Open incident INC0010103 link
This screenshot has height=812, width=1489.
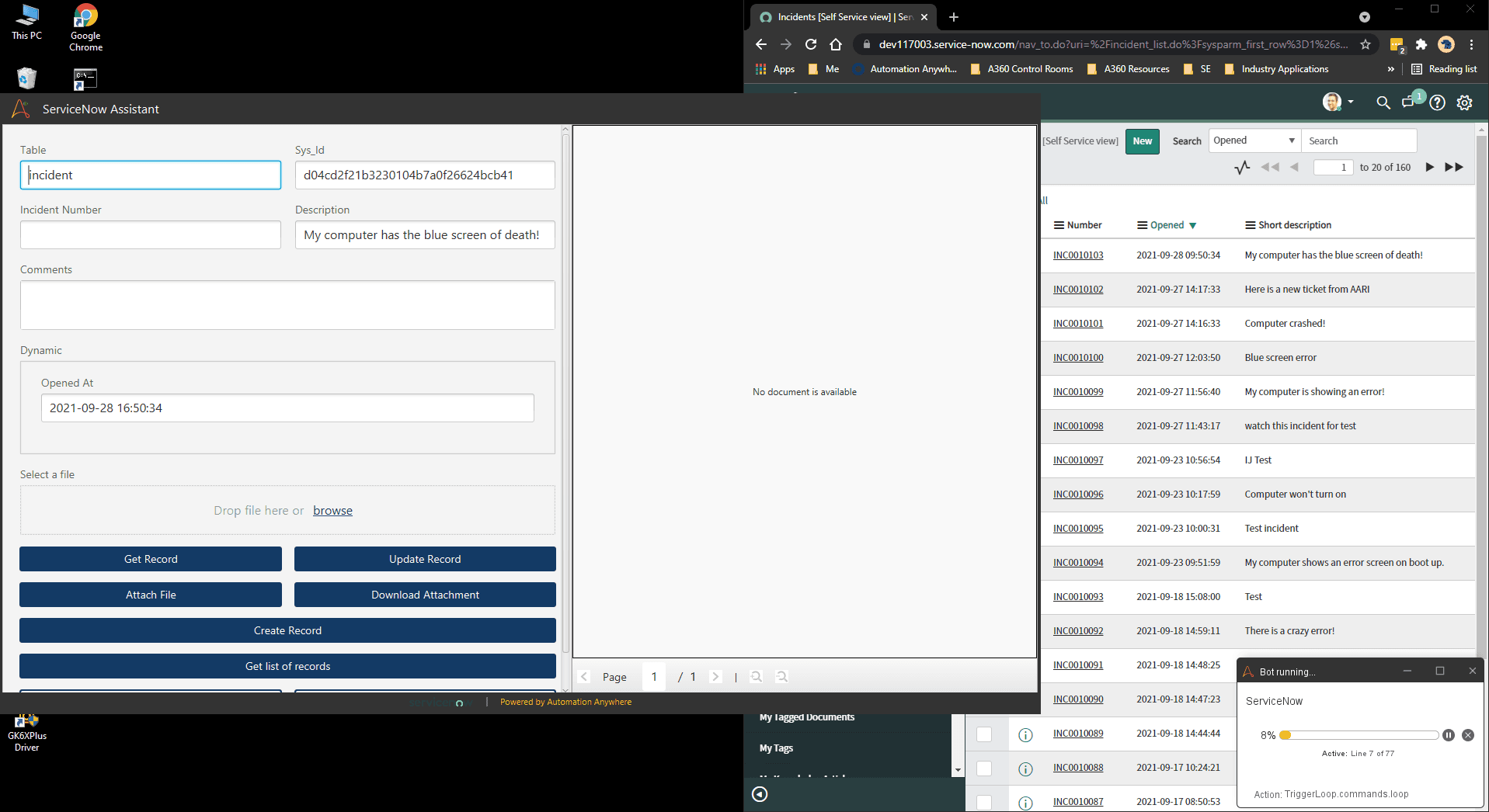[x=1078, y=255]
